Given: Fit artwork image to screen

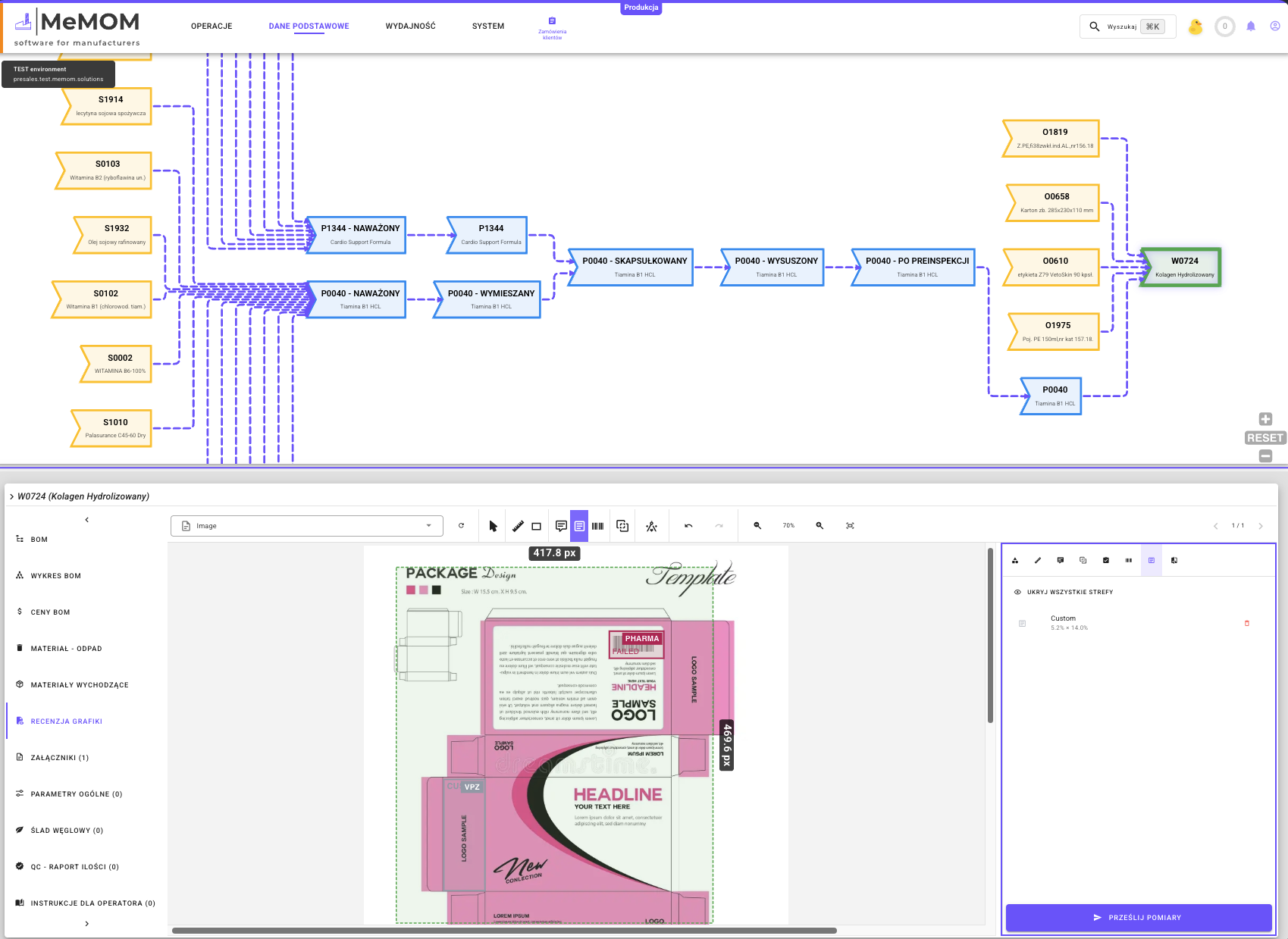Looking at the screenshot, I should point(850,526).
